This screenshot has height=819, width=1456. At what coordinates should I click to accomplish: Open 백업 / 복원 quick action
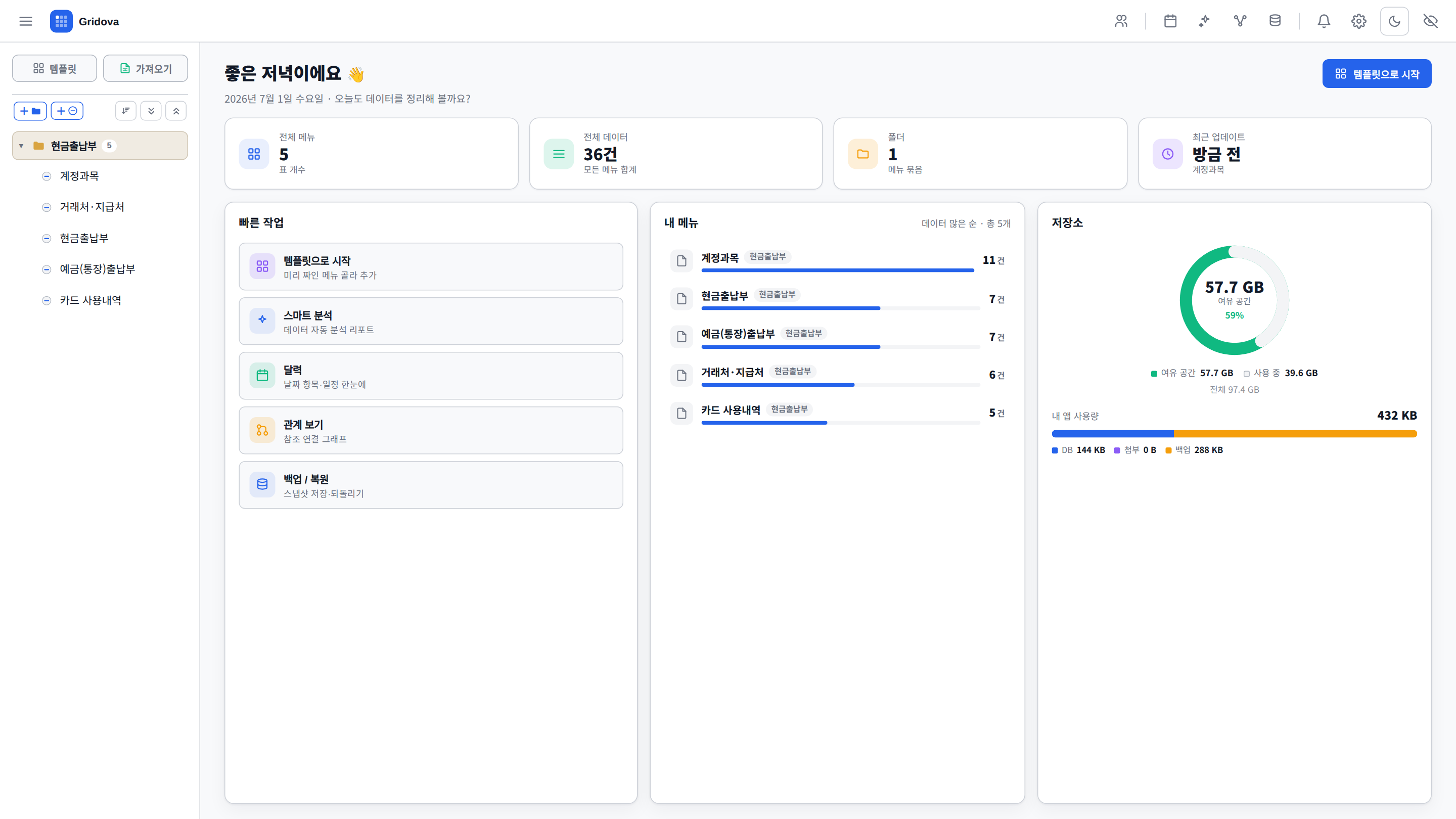pos(431,485)
